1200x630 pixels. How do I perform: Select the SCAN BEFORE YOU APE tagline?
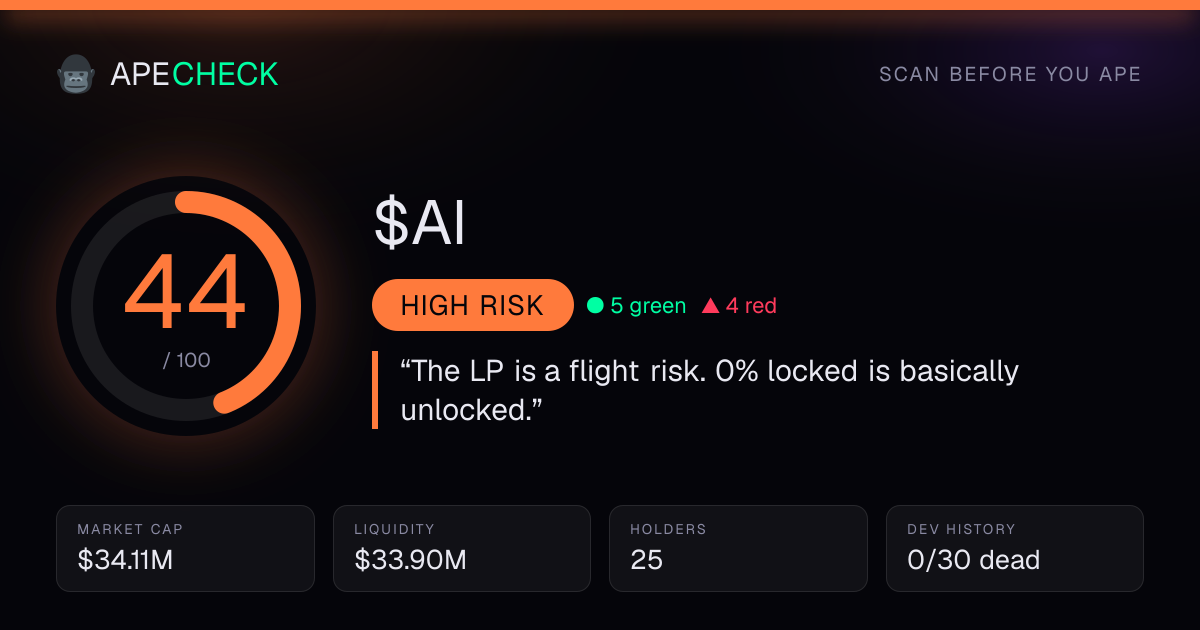coord(1010,75)
